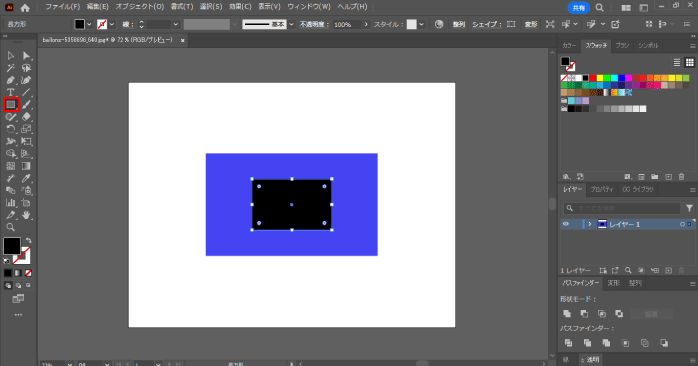Open 効果(C) menu
Viewport: 698px width, 366px height.
click(240, 7)
